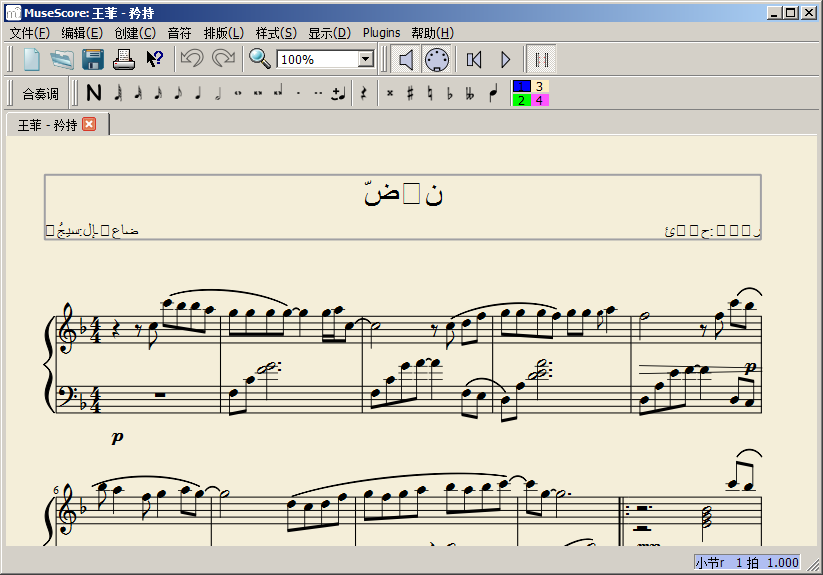Select the 16th note duration
The height and width of the screenshot is (575, 823).
click(x=158, y=93)
